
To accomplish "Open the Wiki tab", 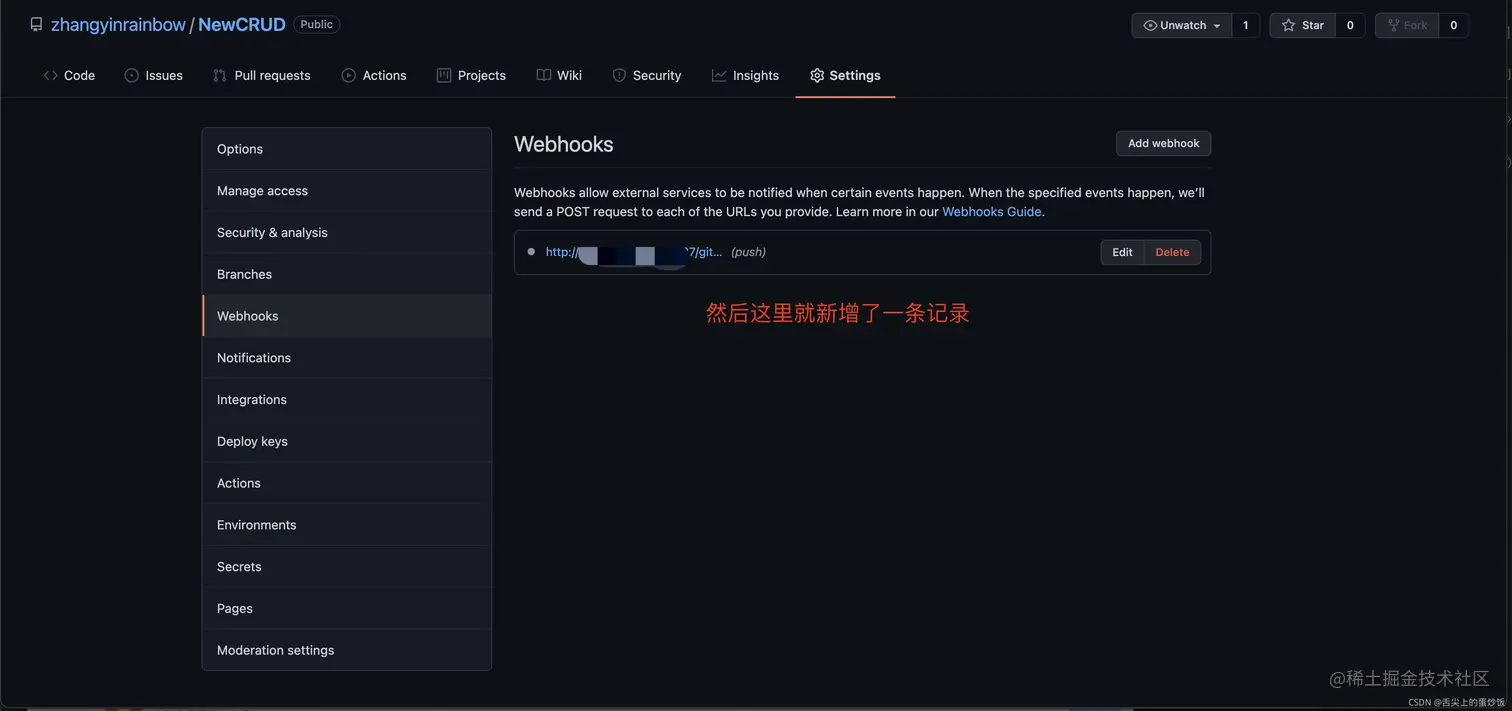I will tap(559, 75).
